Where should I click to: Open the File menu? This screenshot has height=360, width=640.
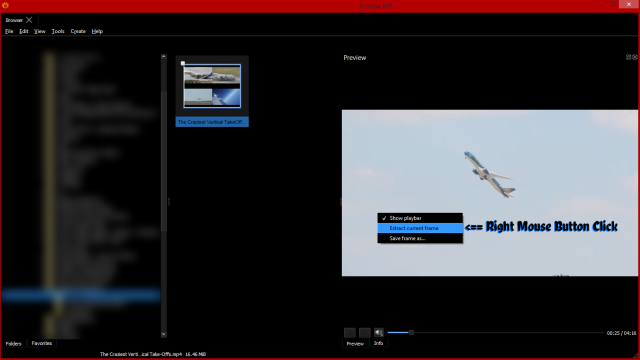[9, 31]
